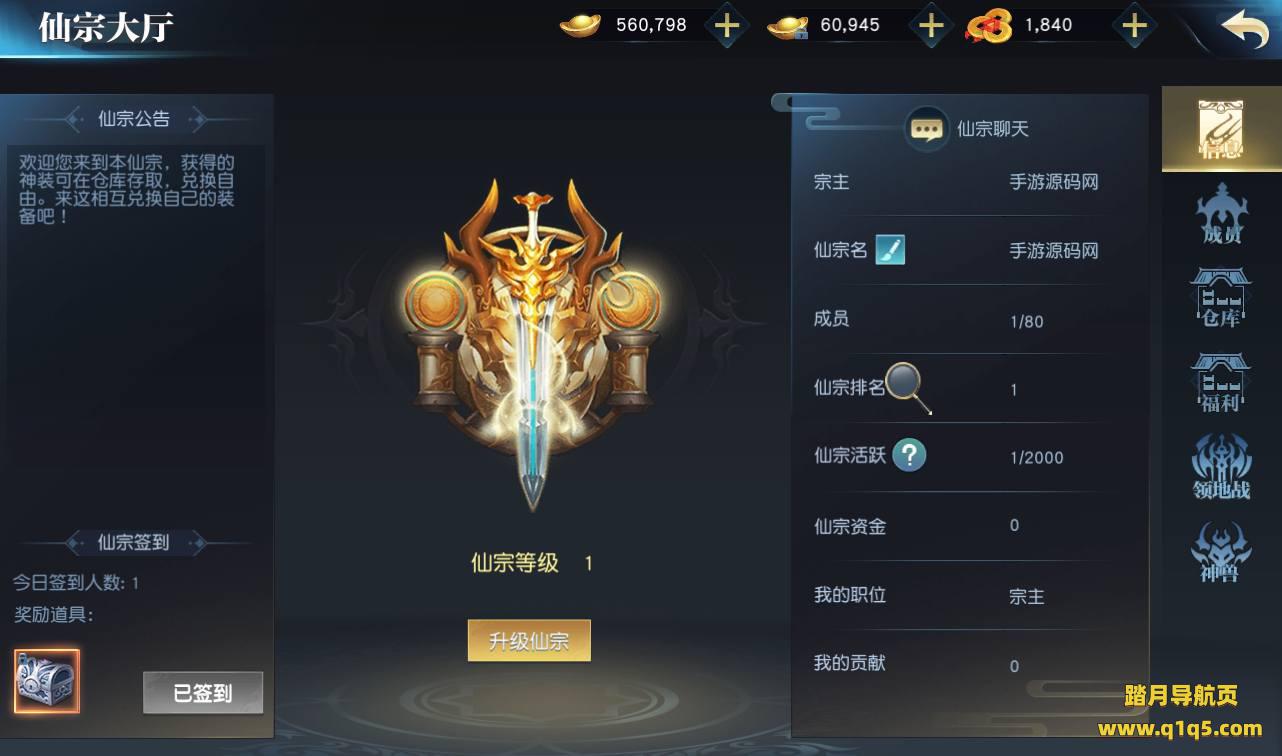
Task: Click the question mark beside 仙宗活跃
Action: pos(909,455)
